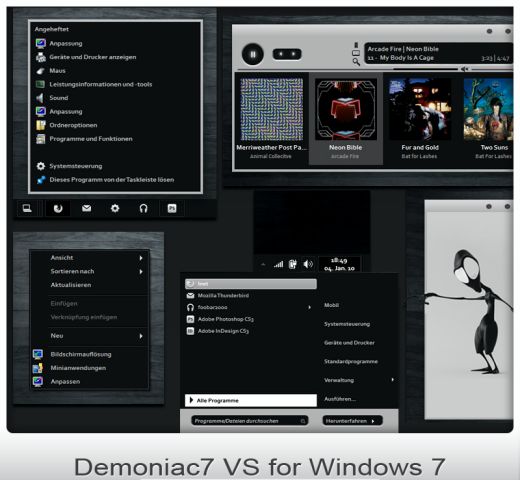The height and width of the screenshot is (480, 520).
Task: Open the tray clock showing 18:49
Action: (x=339, y=264)
